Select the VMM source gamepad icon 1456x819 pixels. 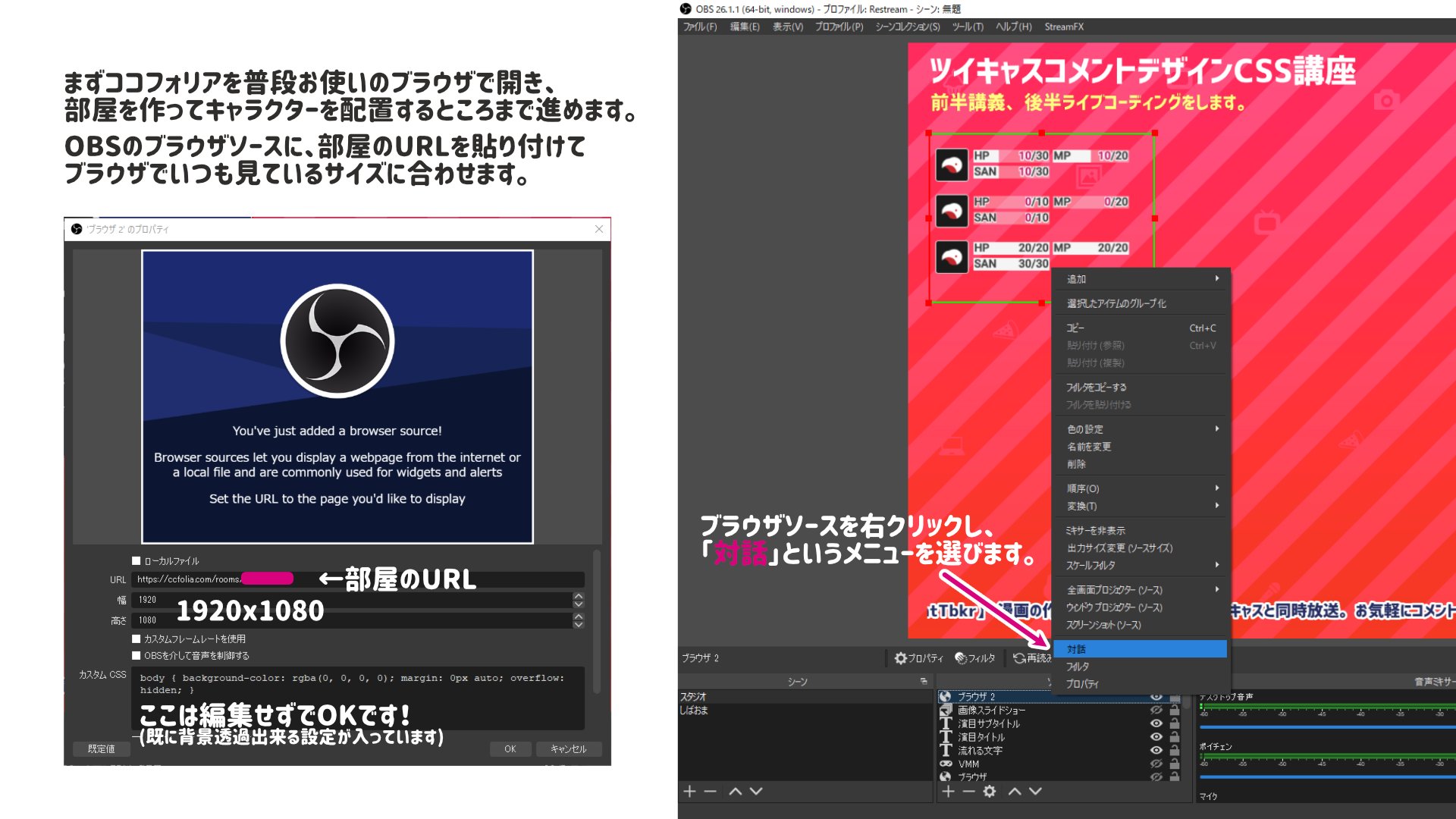point(946,764)
